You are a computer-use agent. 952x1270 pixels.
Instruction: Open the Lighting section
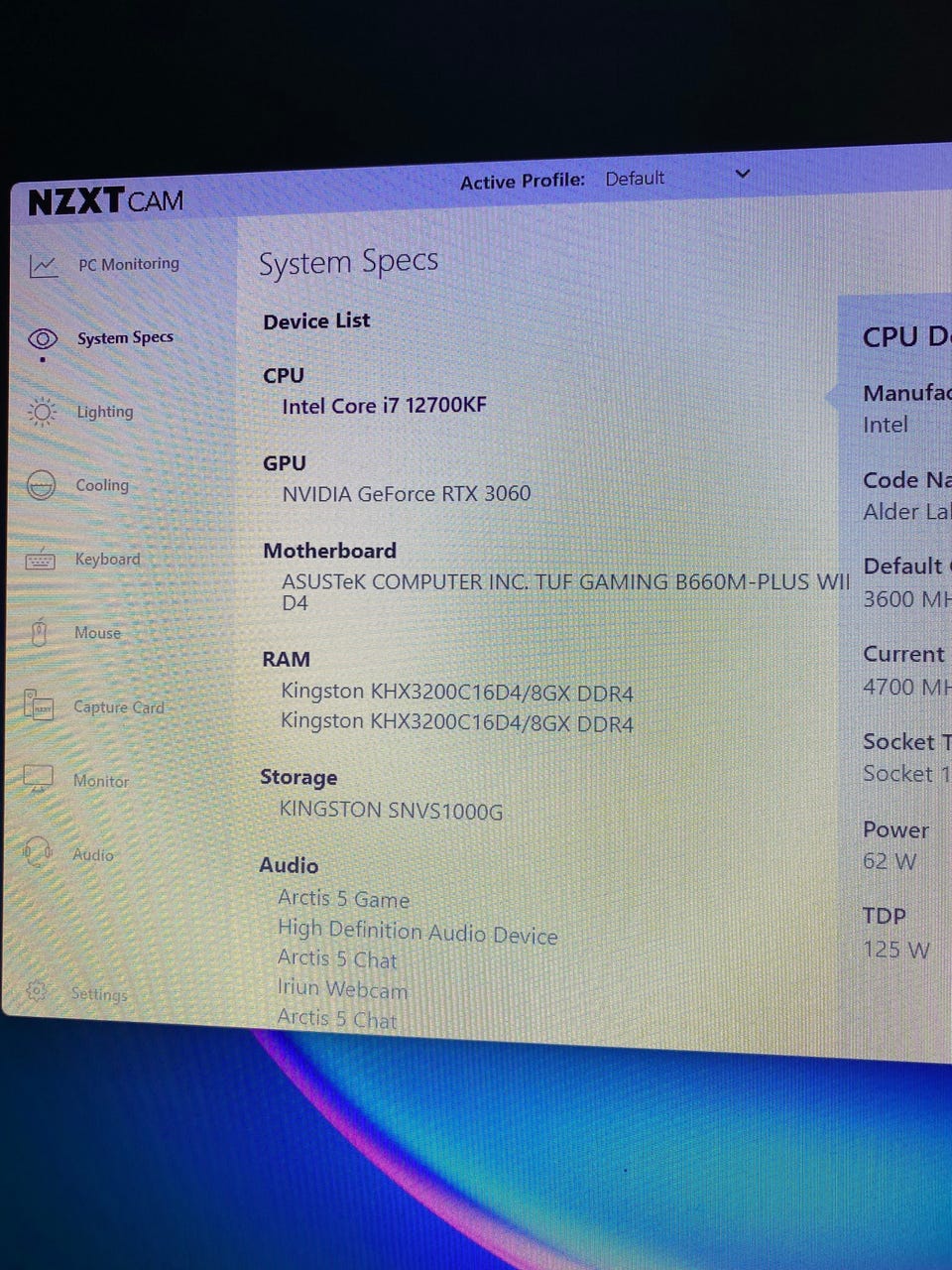point(104,412)
